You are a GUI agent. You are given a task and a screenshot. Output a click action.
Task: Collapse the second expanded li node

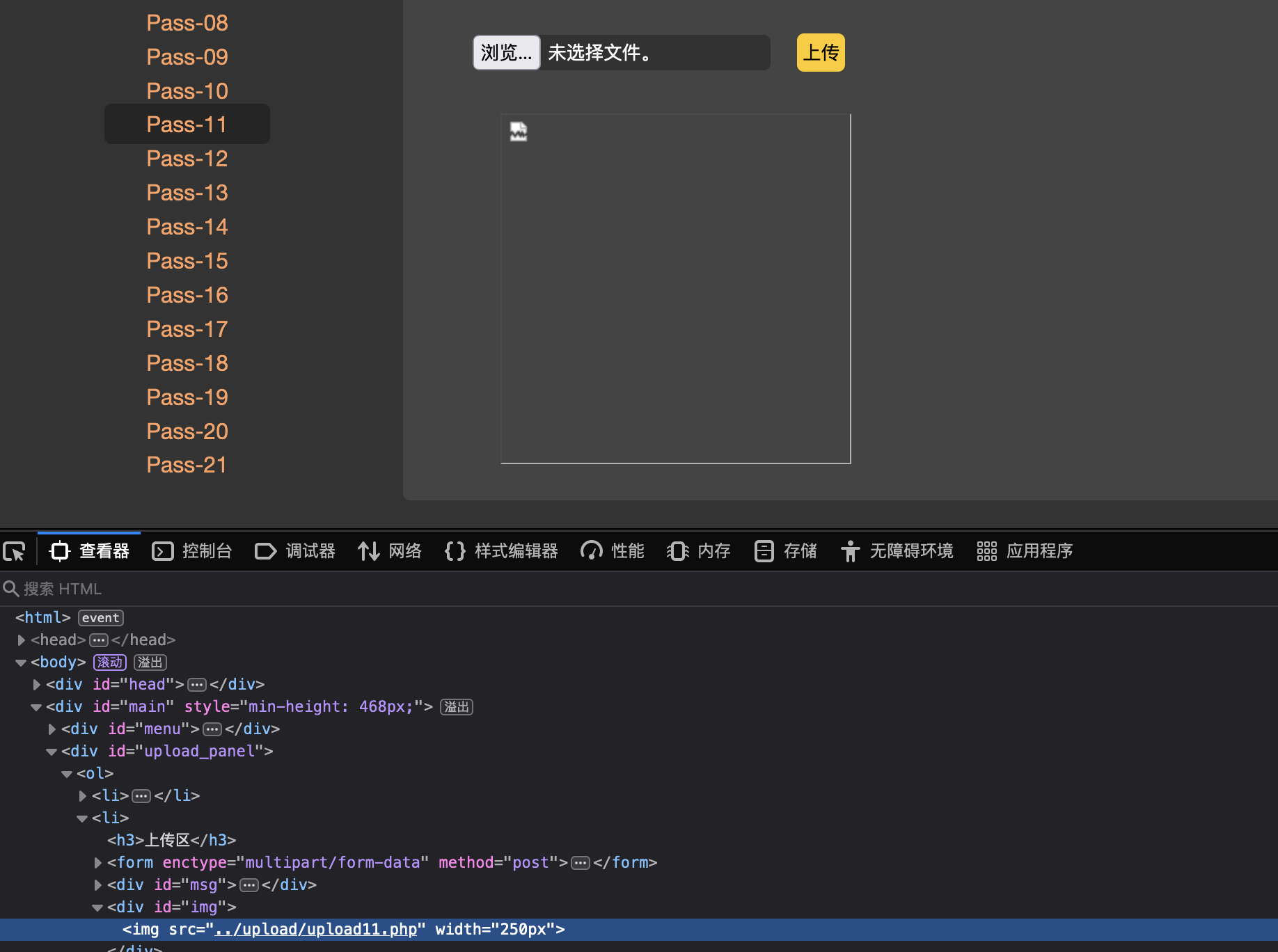[82, 818]
